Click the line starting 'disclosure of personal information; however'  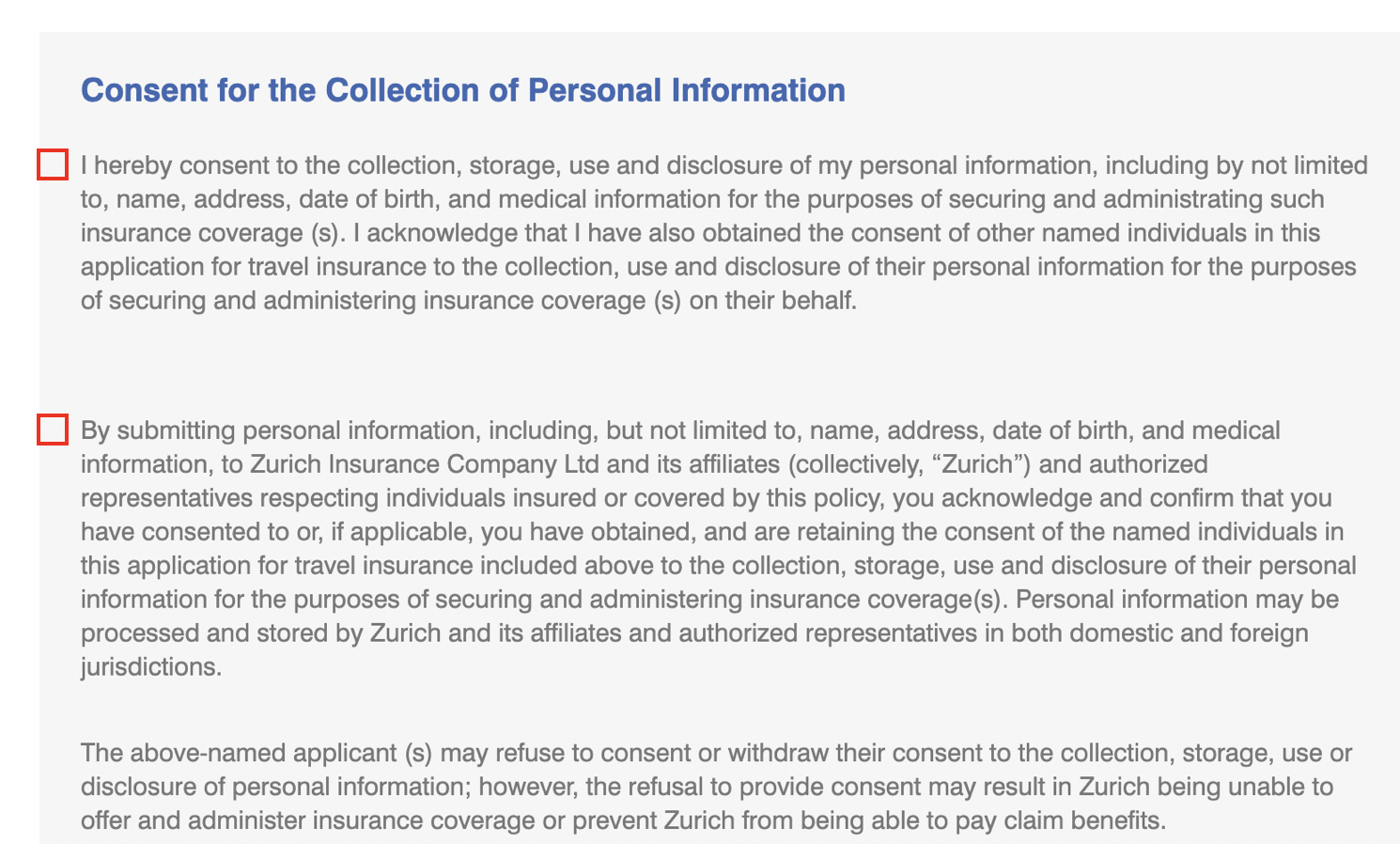coord(708,787)
